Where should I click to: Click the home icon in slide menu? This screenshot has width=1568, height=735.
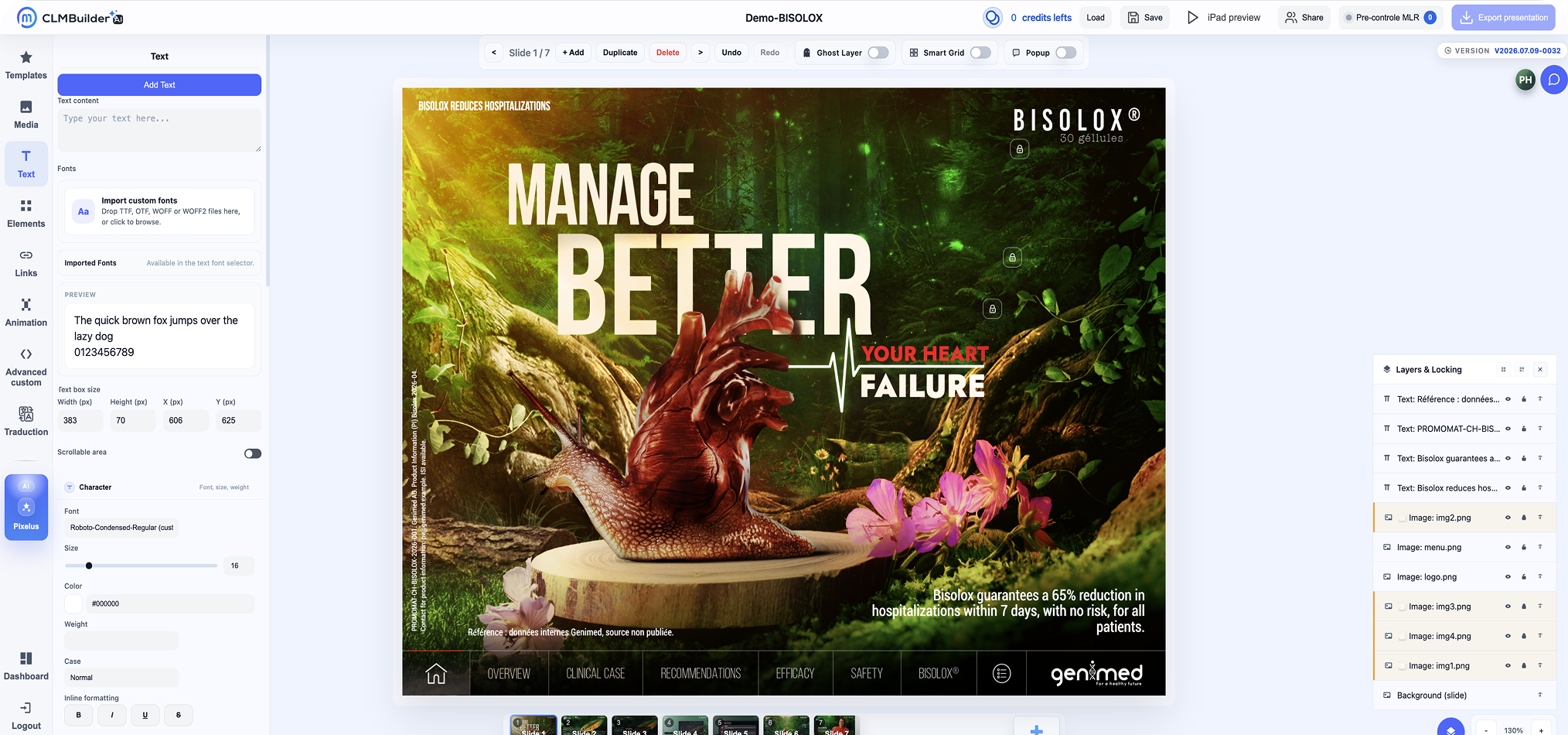pyautogui.click(x=436, y=674)
